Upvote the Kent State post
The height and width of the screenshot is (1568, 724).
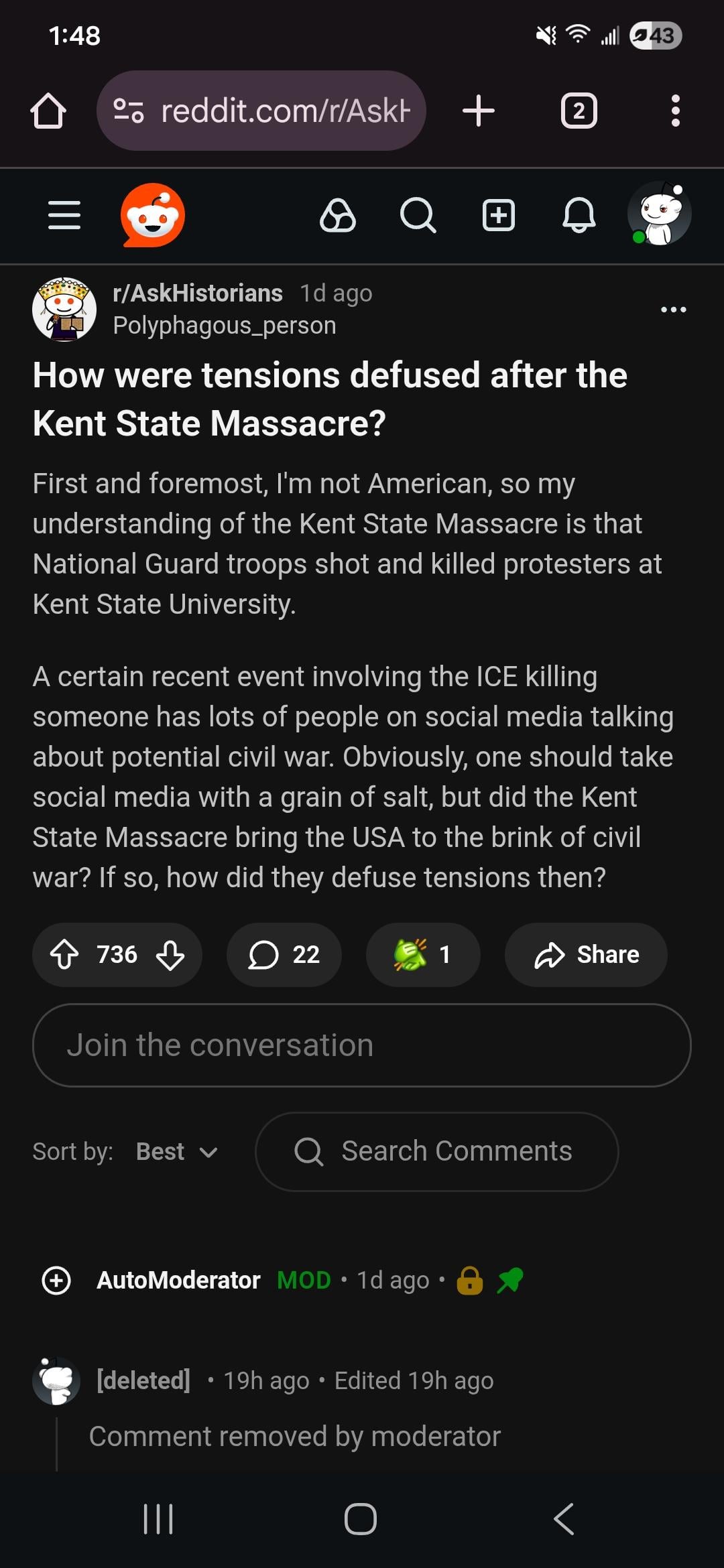click(x=65, y=954)
